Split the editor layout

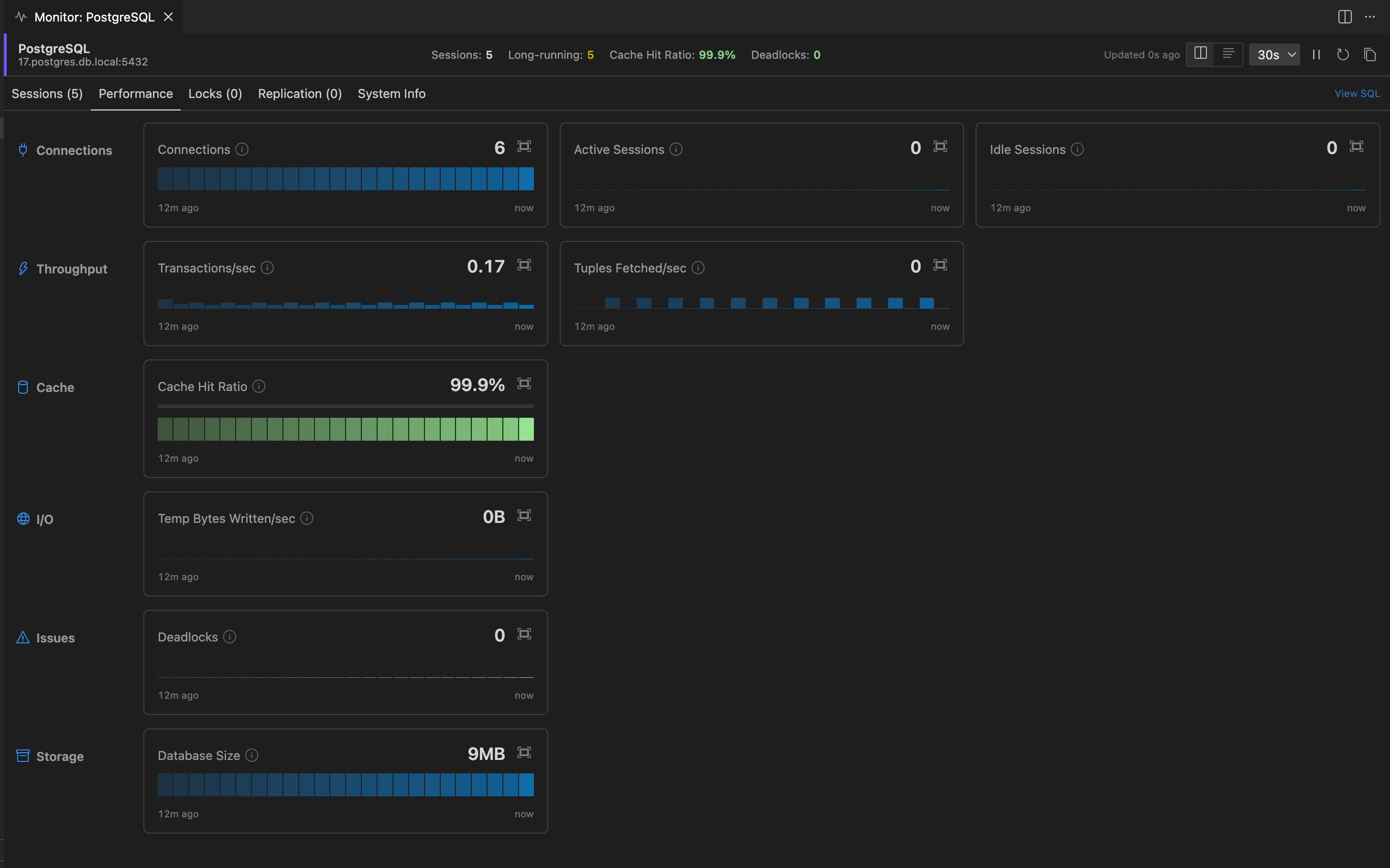[x=1345, y=17]
